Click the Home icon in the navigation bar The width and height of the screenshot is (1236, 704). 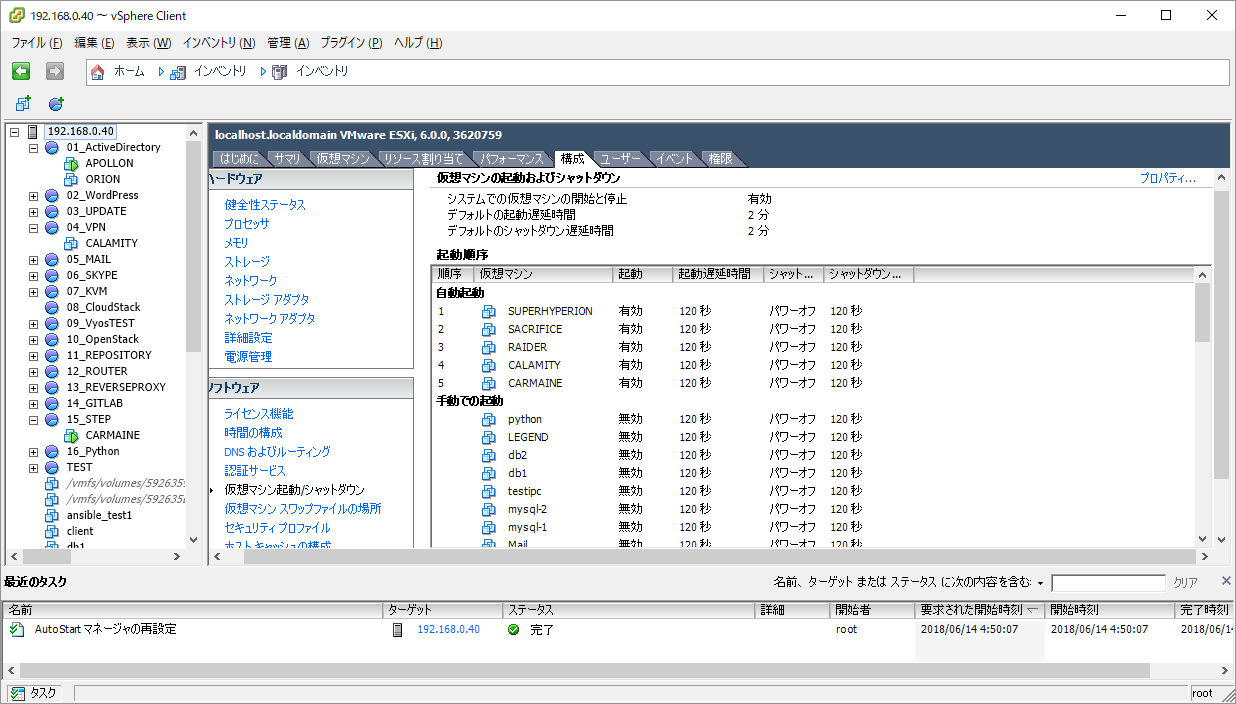pyautogui.click(x=97, y=72)
